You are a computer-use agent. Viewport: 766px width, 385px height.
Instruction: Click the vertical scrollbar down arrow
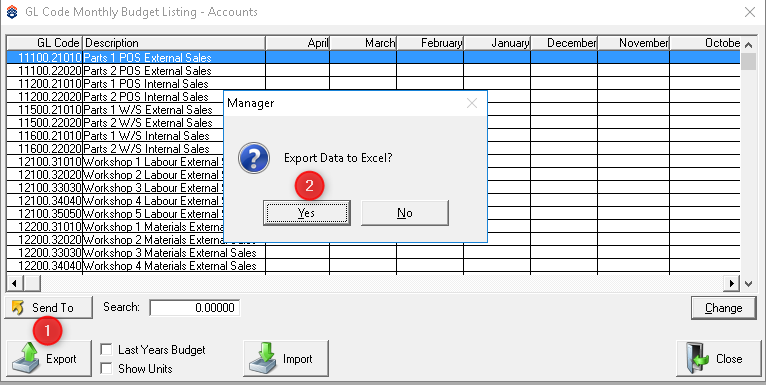(748, 283)
